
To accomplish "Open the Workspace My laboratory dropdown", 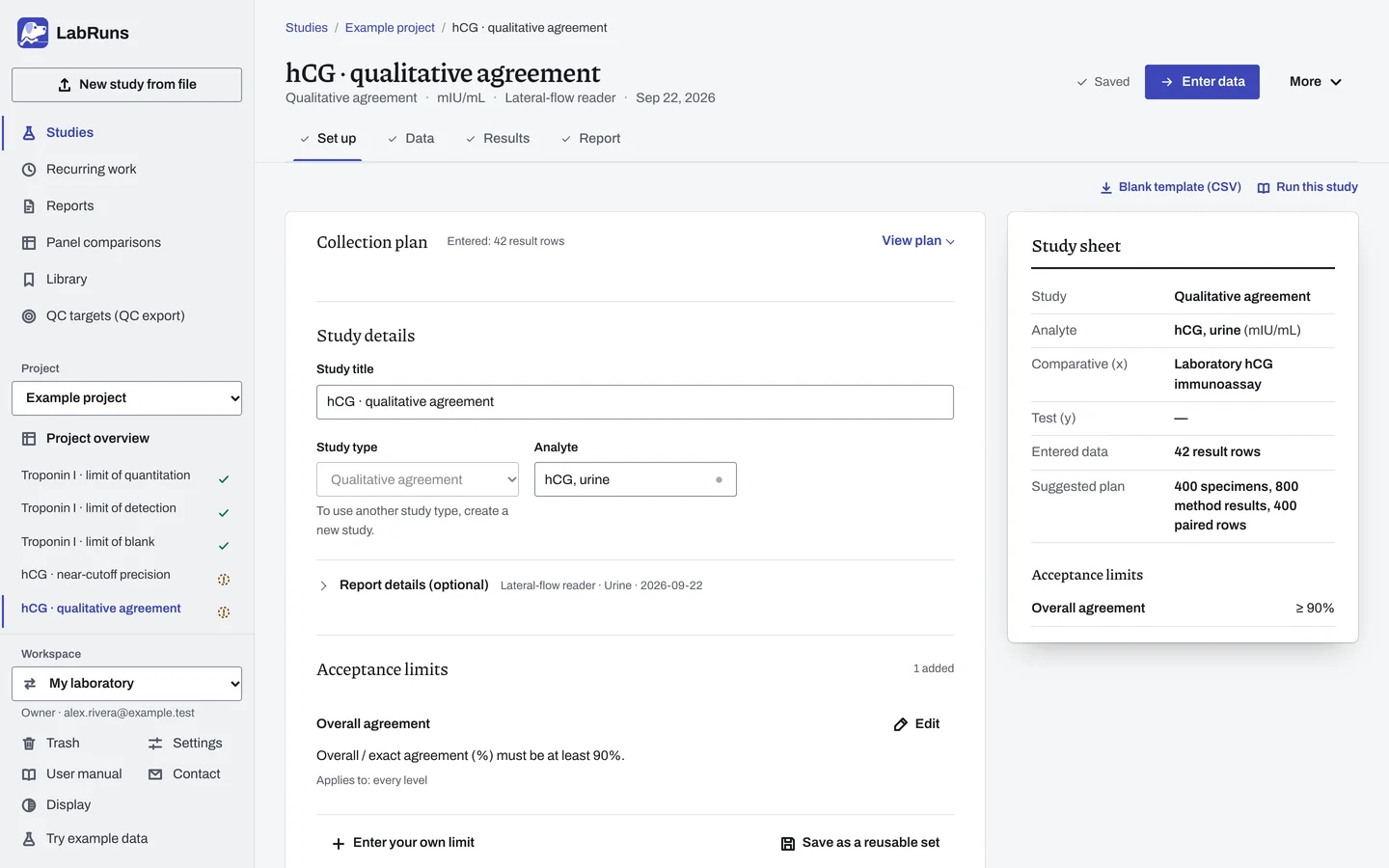I will (126, 684).
